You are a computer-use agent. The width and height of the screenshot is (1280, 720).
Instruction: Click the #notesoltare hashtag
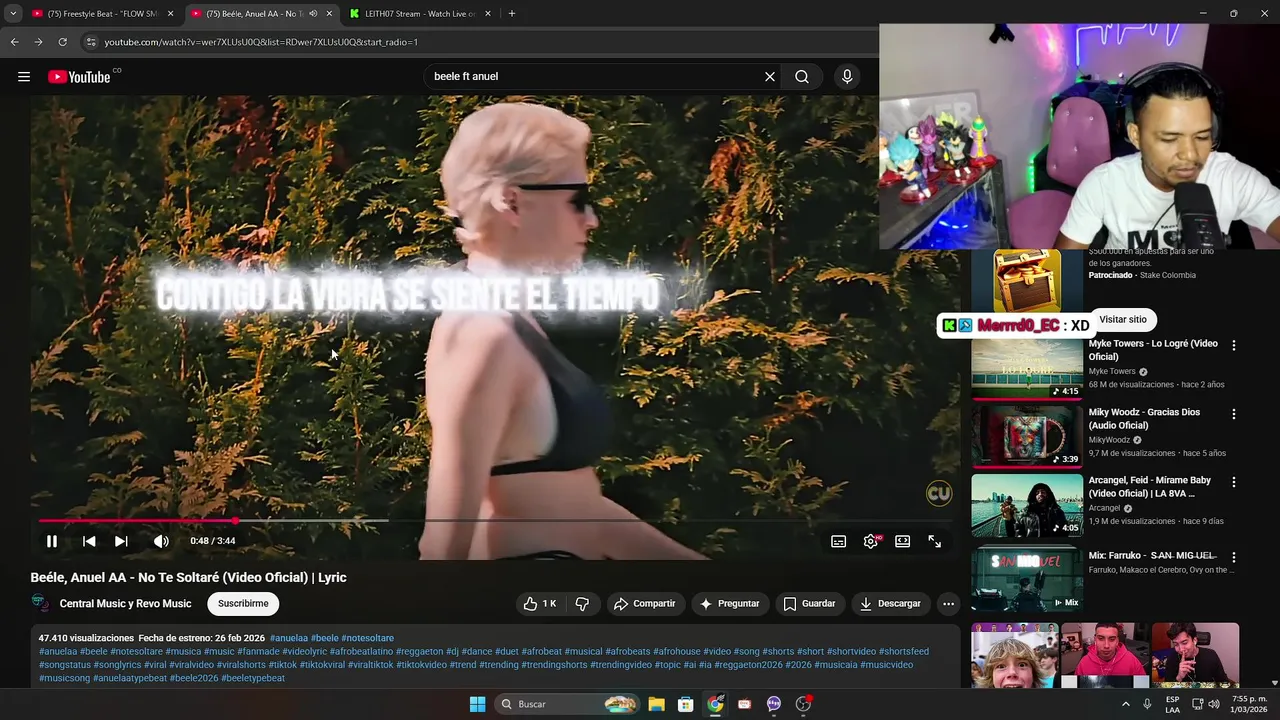(367, 638)
